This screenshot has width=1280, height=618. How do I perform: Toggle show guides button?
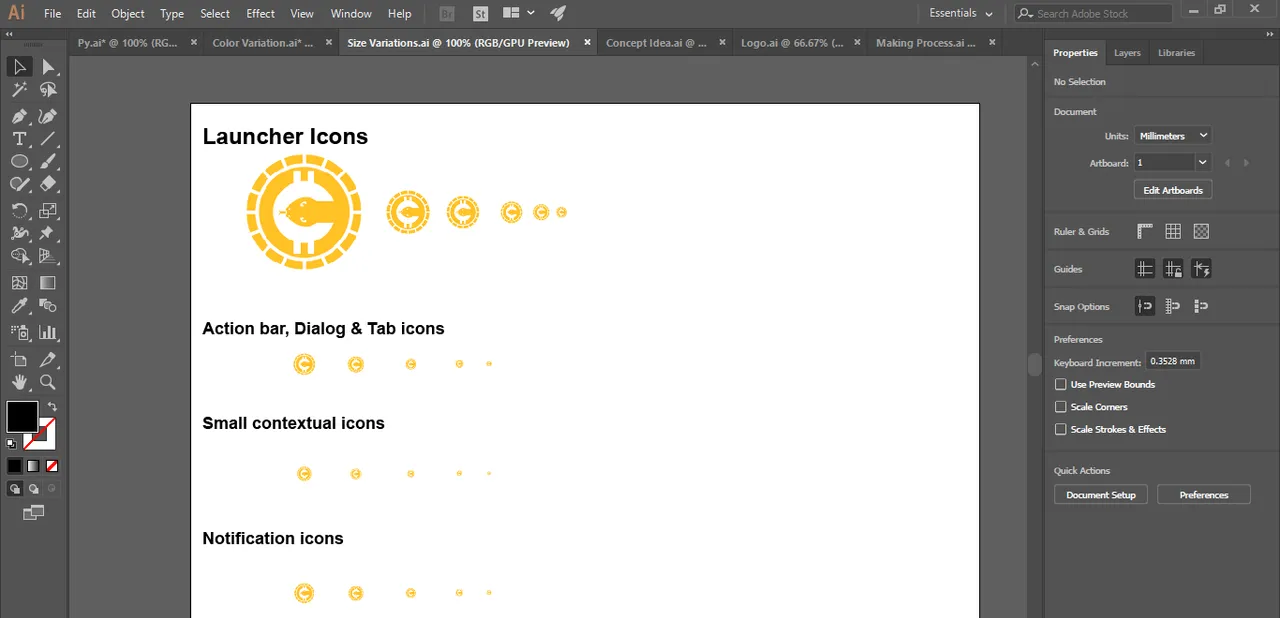point(1145,269)
